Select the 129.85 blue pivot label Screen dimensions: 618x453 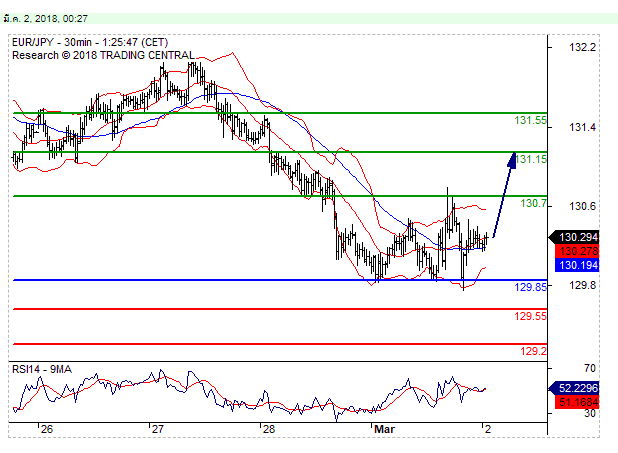pos(530,287)
